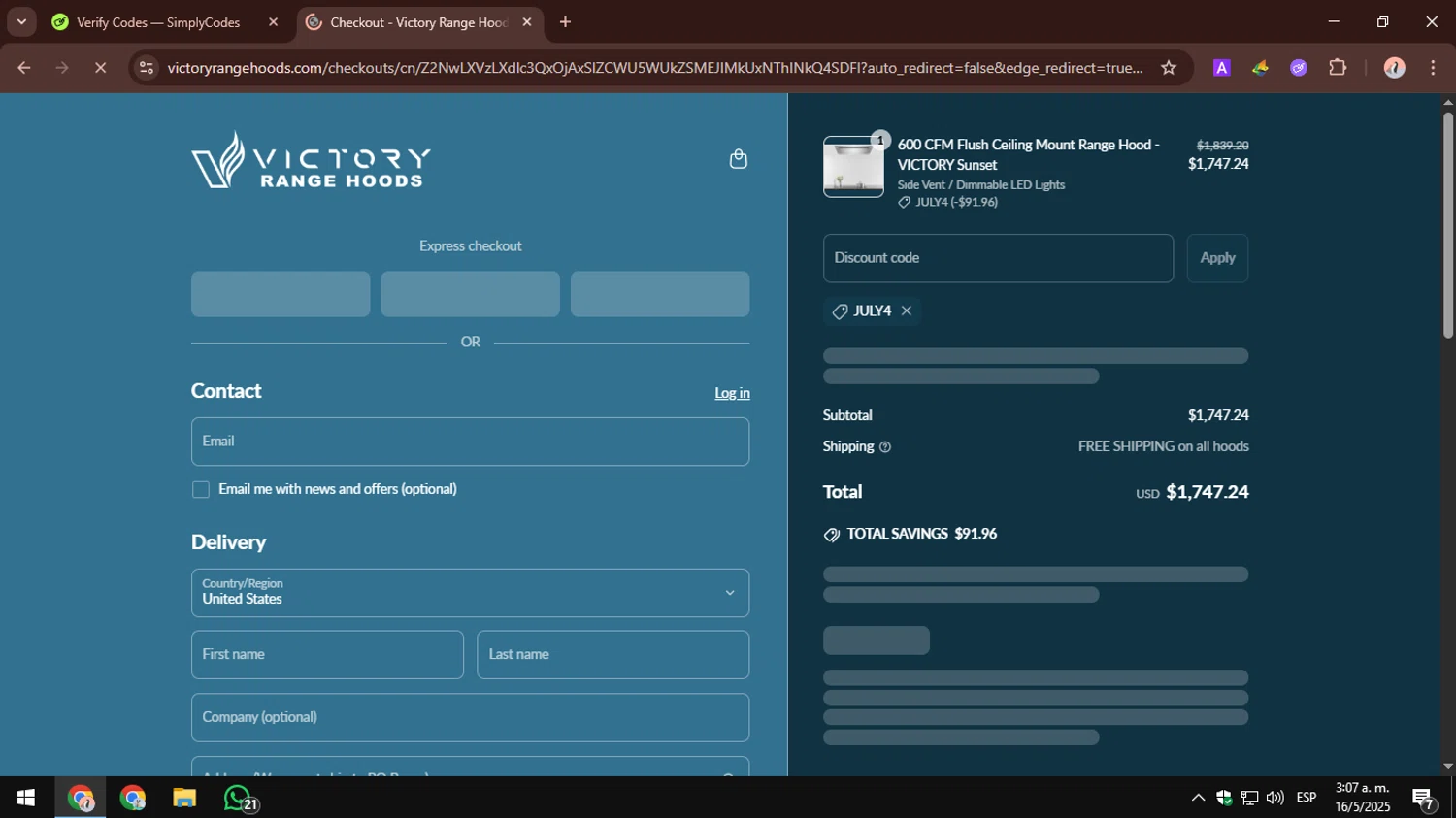Focus the Discount code input field

pos(998,258)
